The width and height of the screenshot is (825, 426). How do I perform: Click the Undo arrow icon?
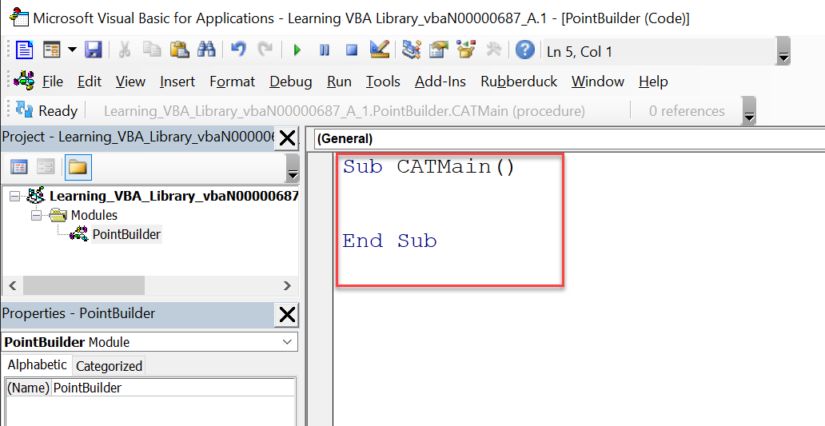[x=238, y=50]
